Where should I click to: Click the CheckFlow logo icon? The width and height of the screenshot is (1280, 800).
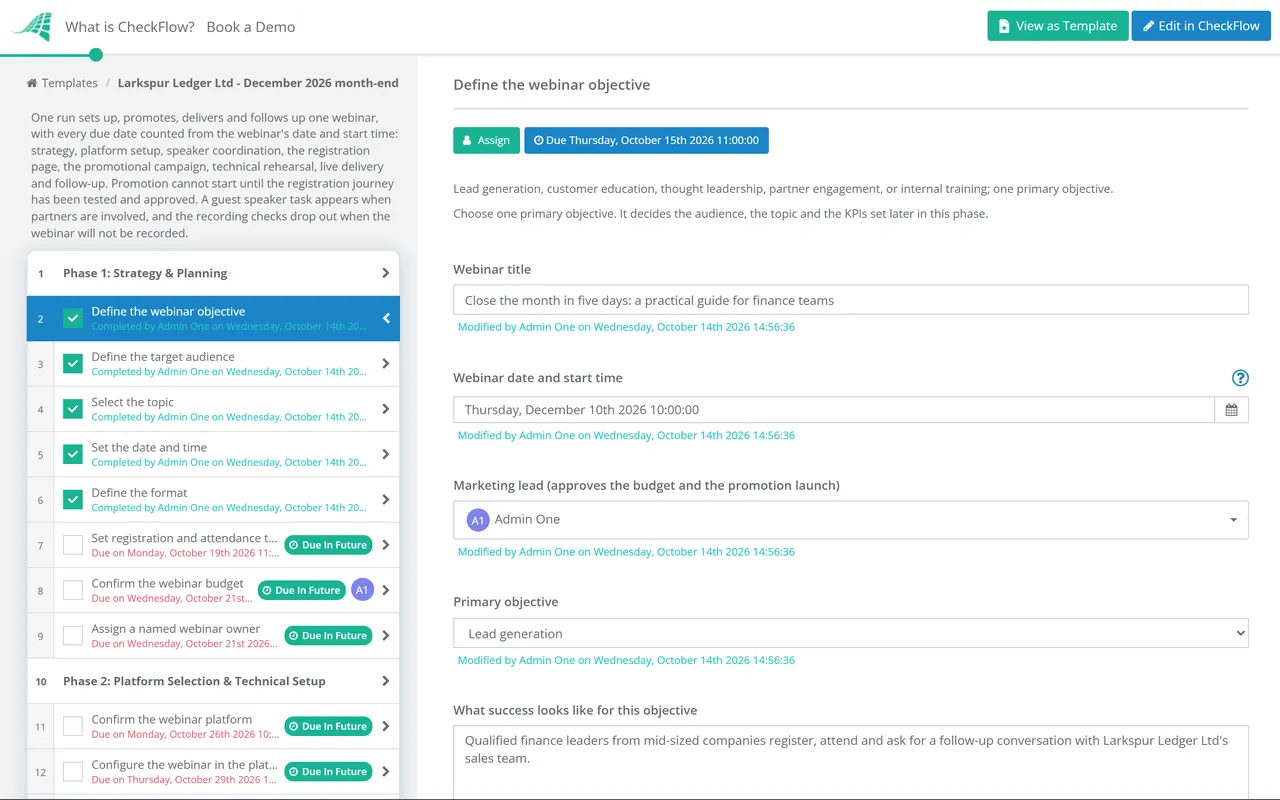[x=32, y=26]
